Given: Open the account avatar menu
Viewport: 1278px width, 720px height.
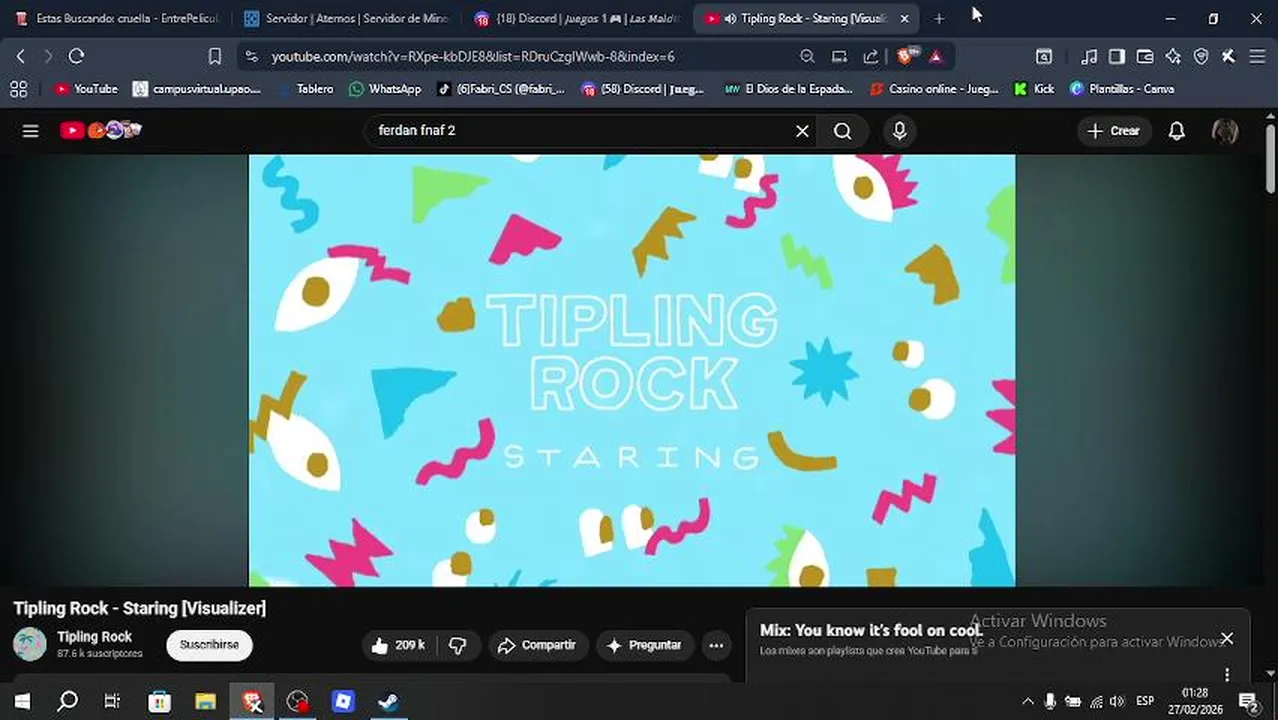Looking at the screenshot, I should pos(1225,131).
